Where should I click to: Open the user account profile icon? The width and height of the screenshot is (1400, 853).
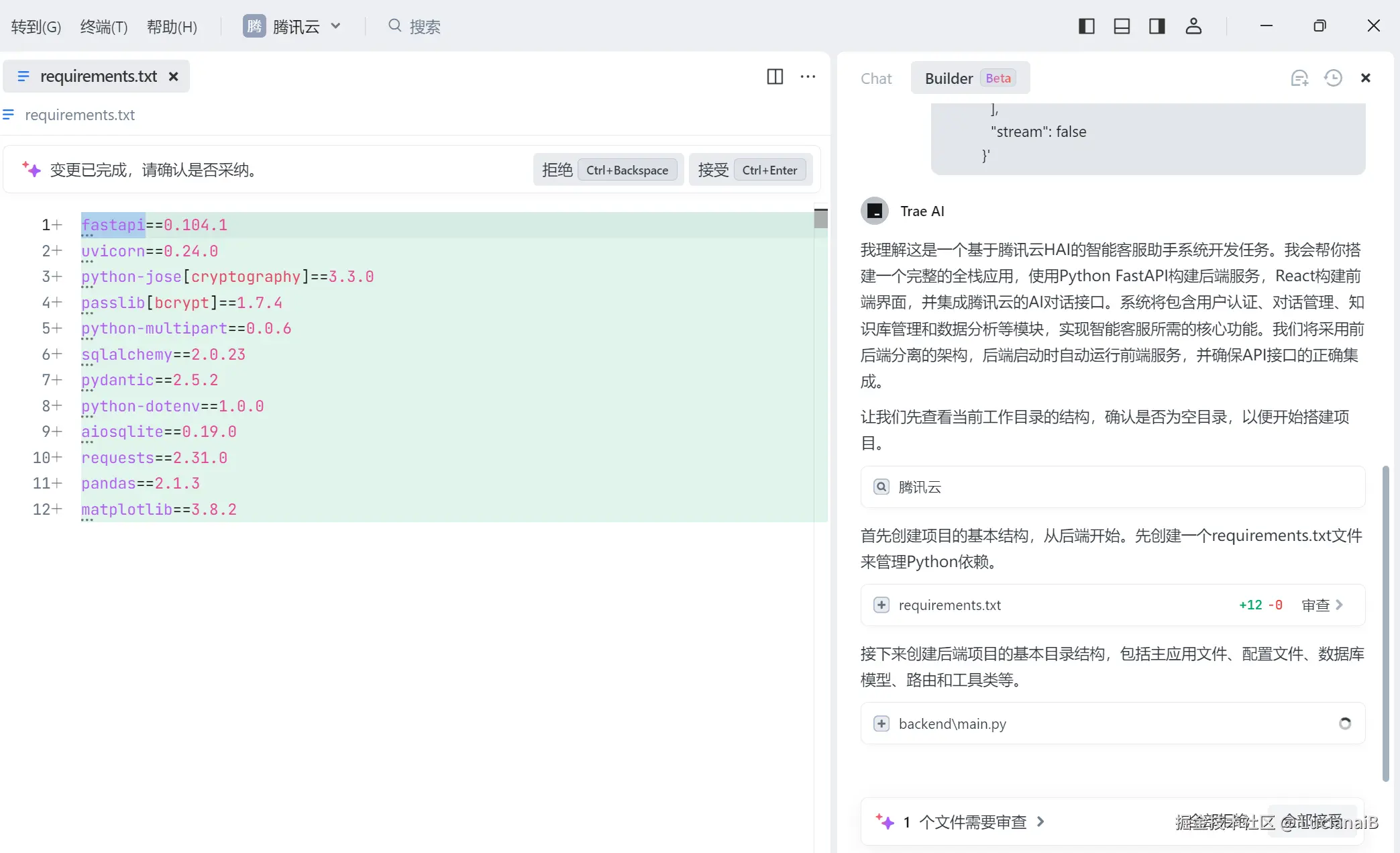pos(1193,26)
